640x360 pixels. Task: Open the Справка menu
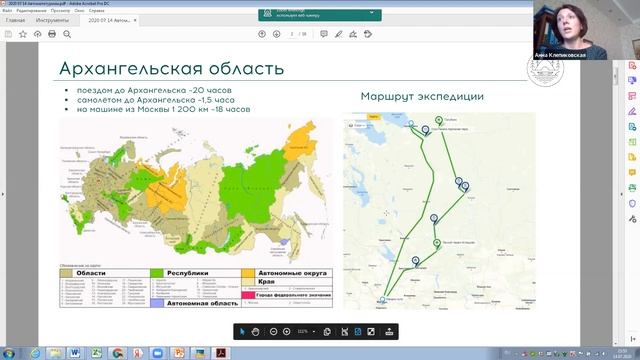tap(96, 10)
